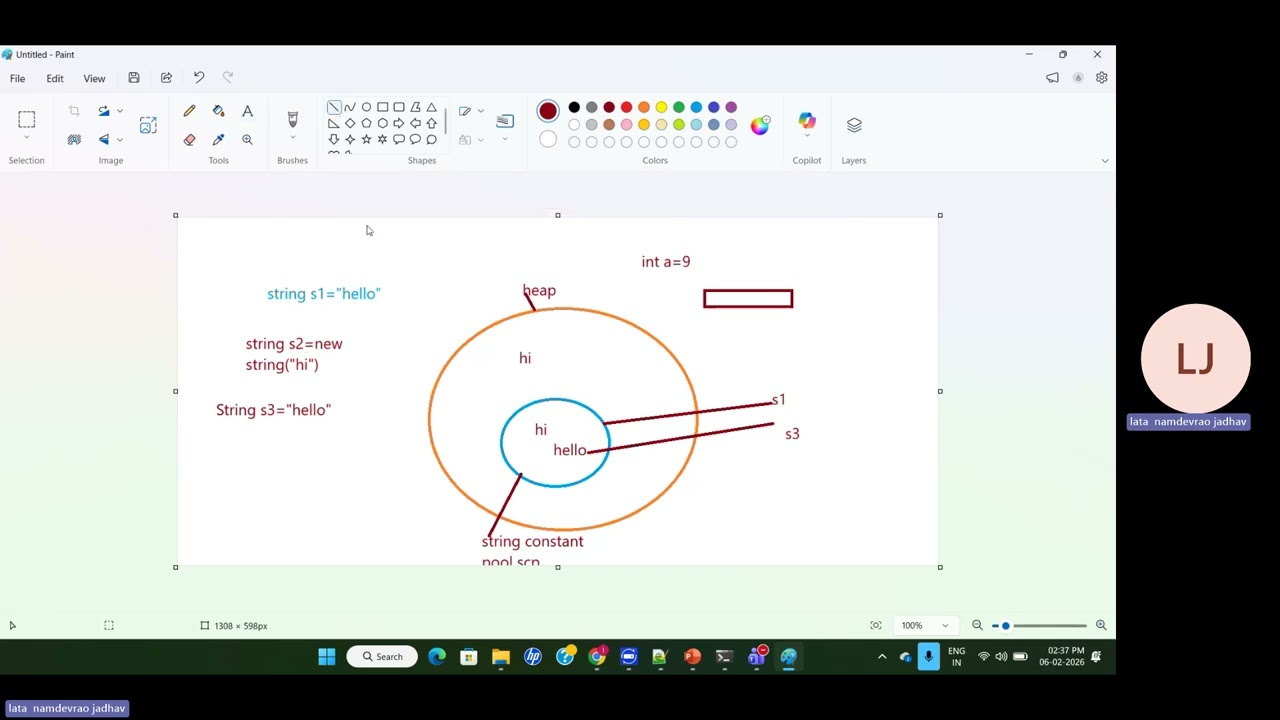Screen dimensions: 1280x720
Task: Select the rectangular Selection tool
Action: [27, 120]
